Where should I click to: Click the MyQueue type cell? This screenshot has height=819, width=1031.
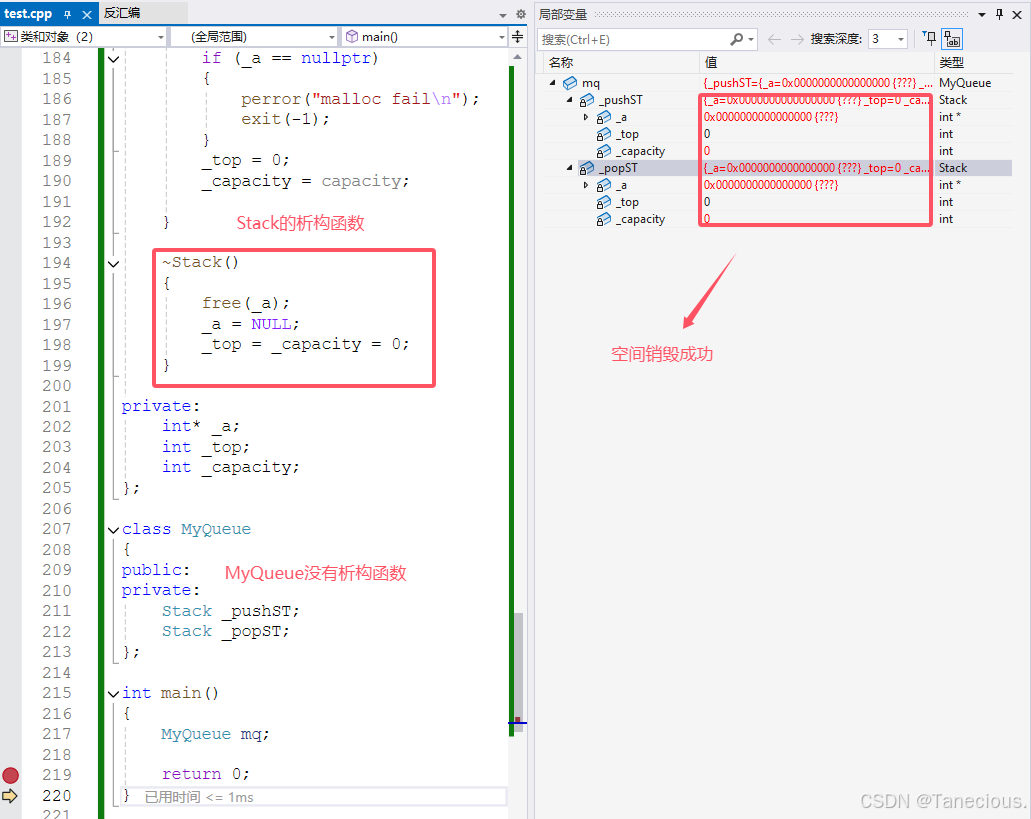(x=965, y=83)
